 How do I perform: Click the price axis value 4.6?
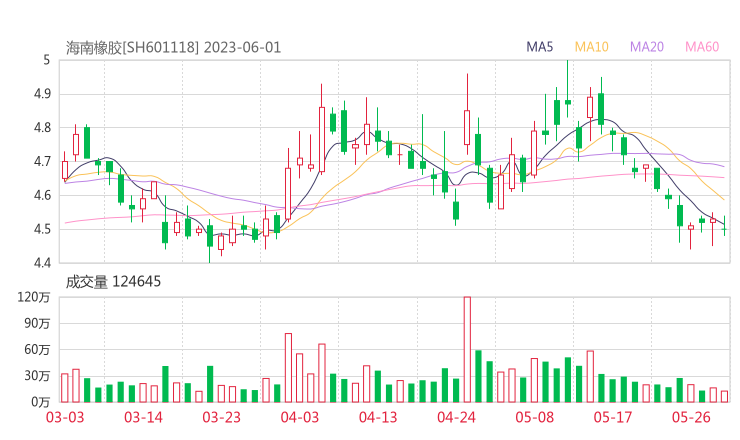42,195
